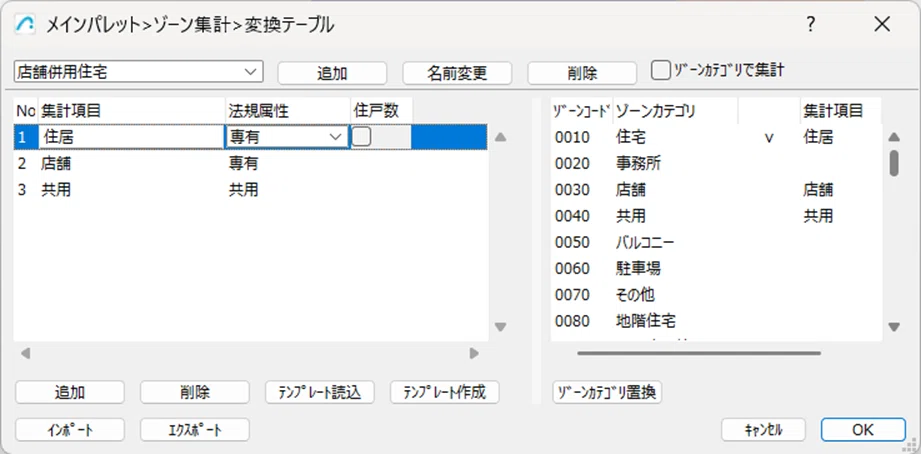Image resolution: width=921 pixels, height=454 pixels.
Task: Select zone row 0040 共用
Action: [x=716, y=216]
